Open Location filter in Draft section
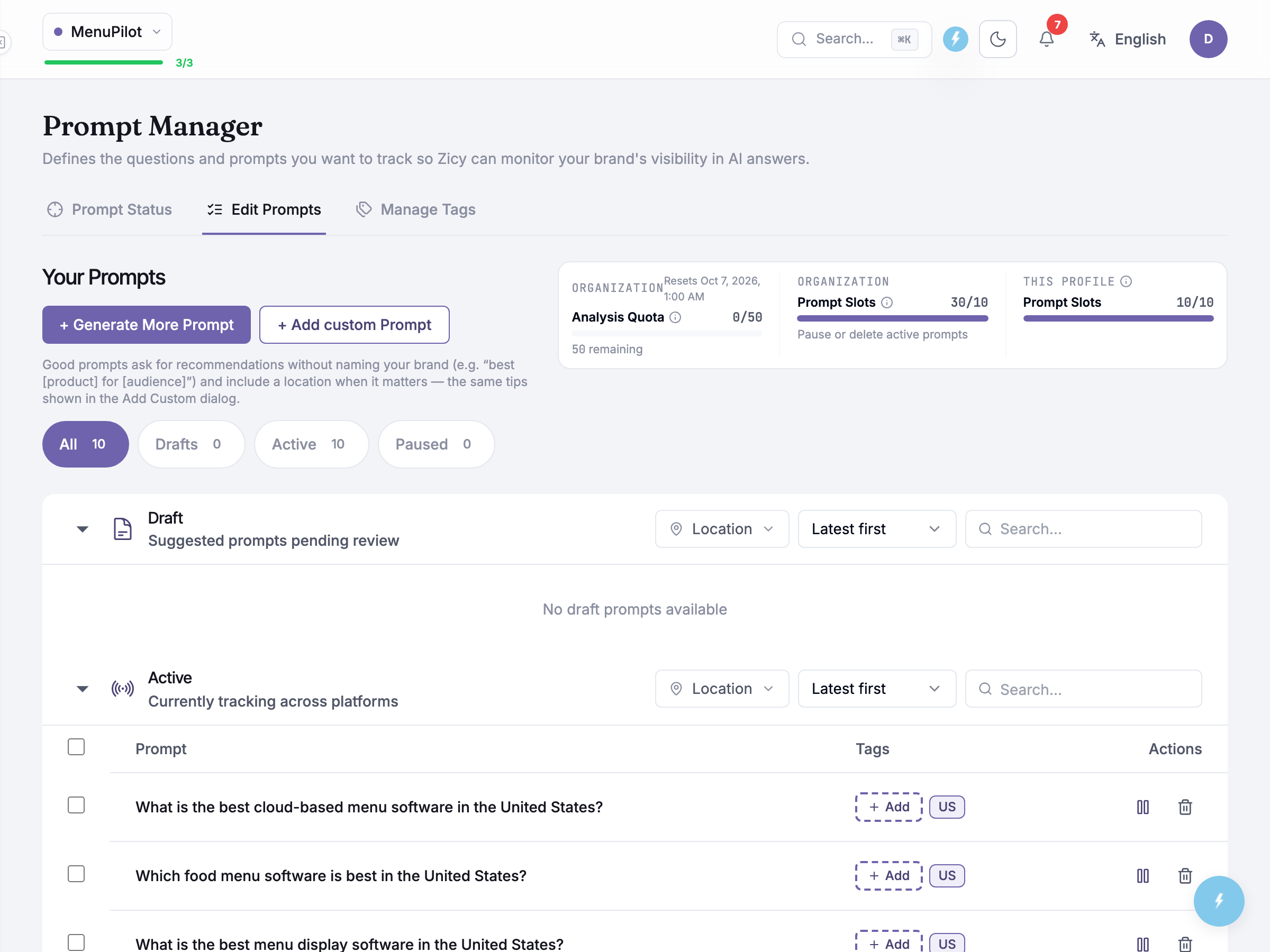The width and height of the screenshot is (1270, 952). (x=722, y=529)
